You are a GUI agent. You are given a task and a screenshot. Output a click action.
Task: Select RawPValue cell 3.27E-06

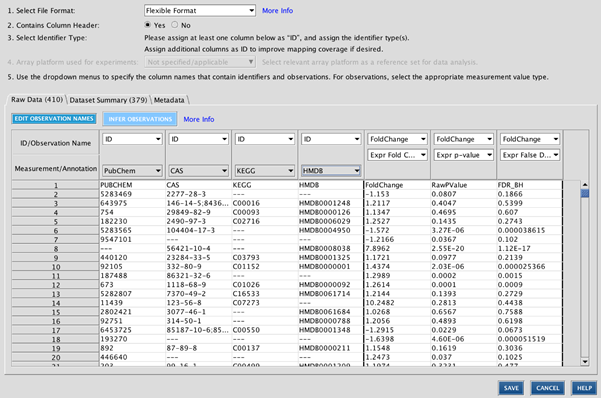[464, 230]
